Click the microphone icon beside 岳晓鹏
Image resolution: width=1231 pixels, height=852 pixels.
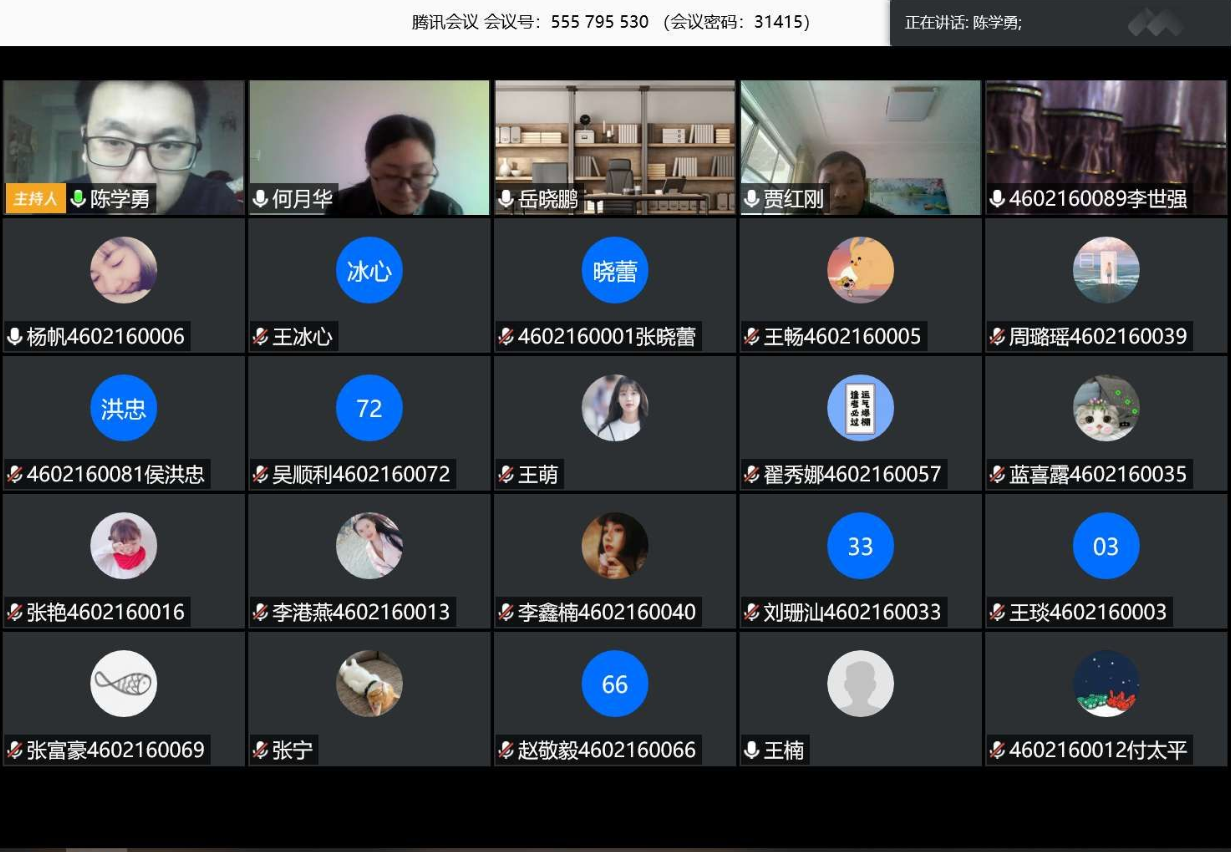(506, 199)
